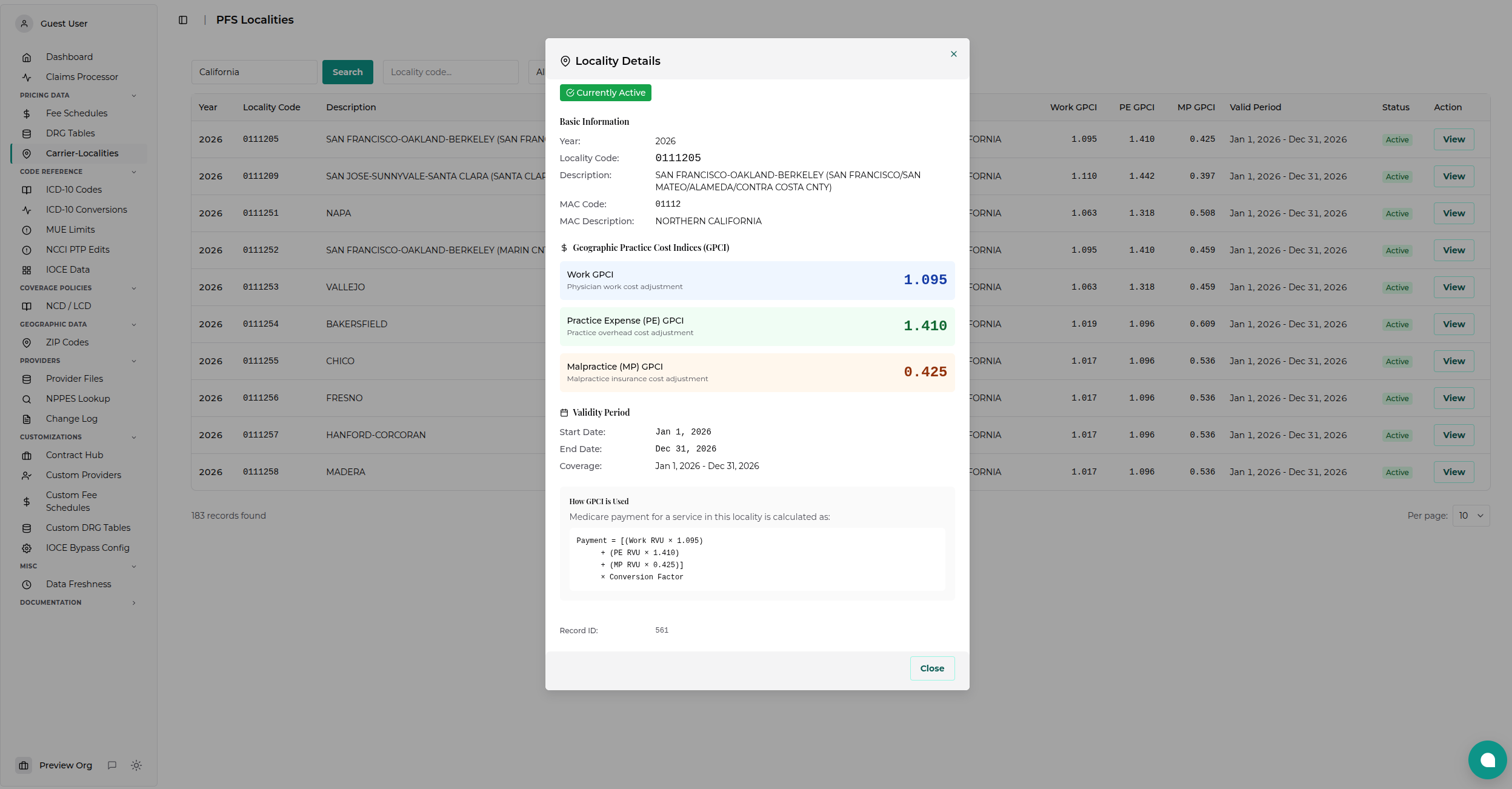
Task: Click the NCD / LCD book icon
Action: click(x=27, y=307)
